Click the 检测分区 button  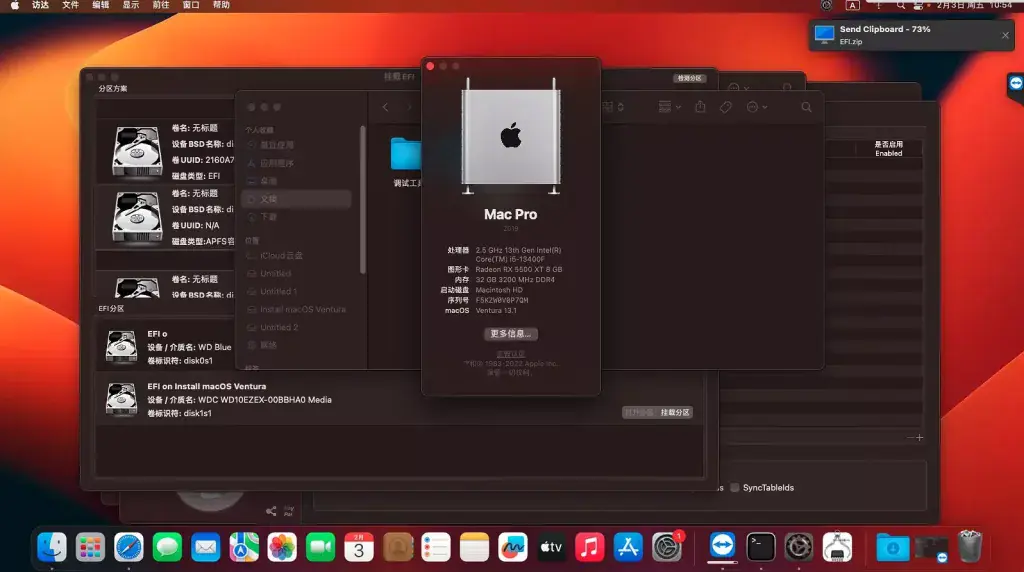689,78
